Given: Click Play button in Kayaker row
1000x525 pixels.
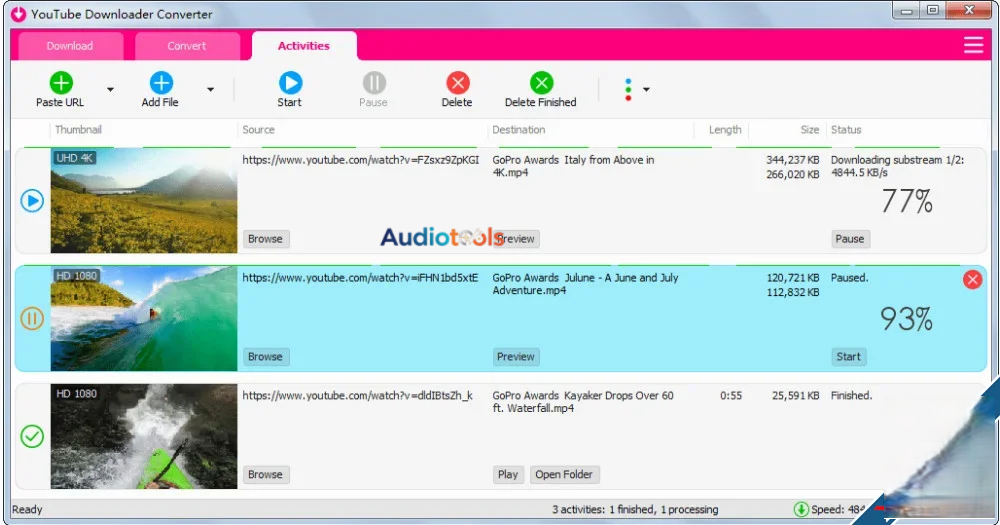Looking at the screenshot, I should click(x=508, y=475).
